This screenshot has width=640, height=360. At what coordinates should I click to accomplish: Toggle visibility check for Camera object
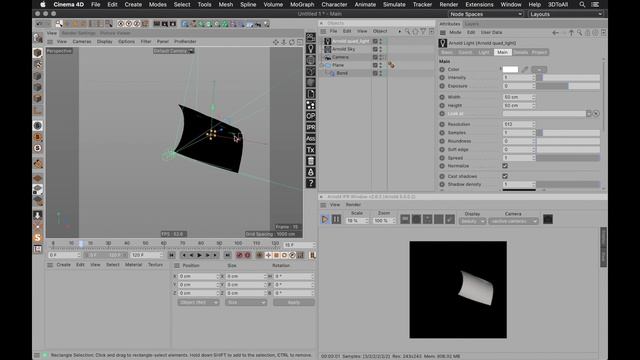tap(375, 57)
